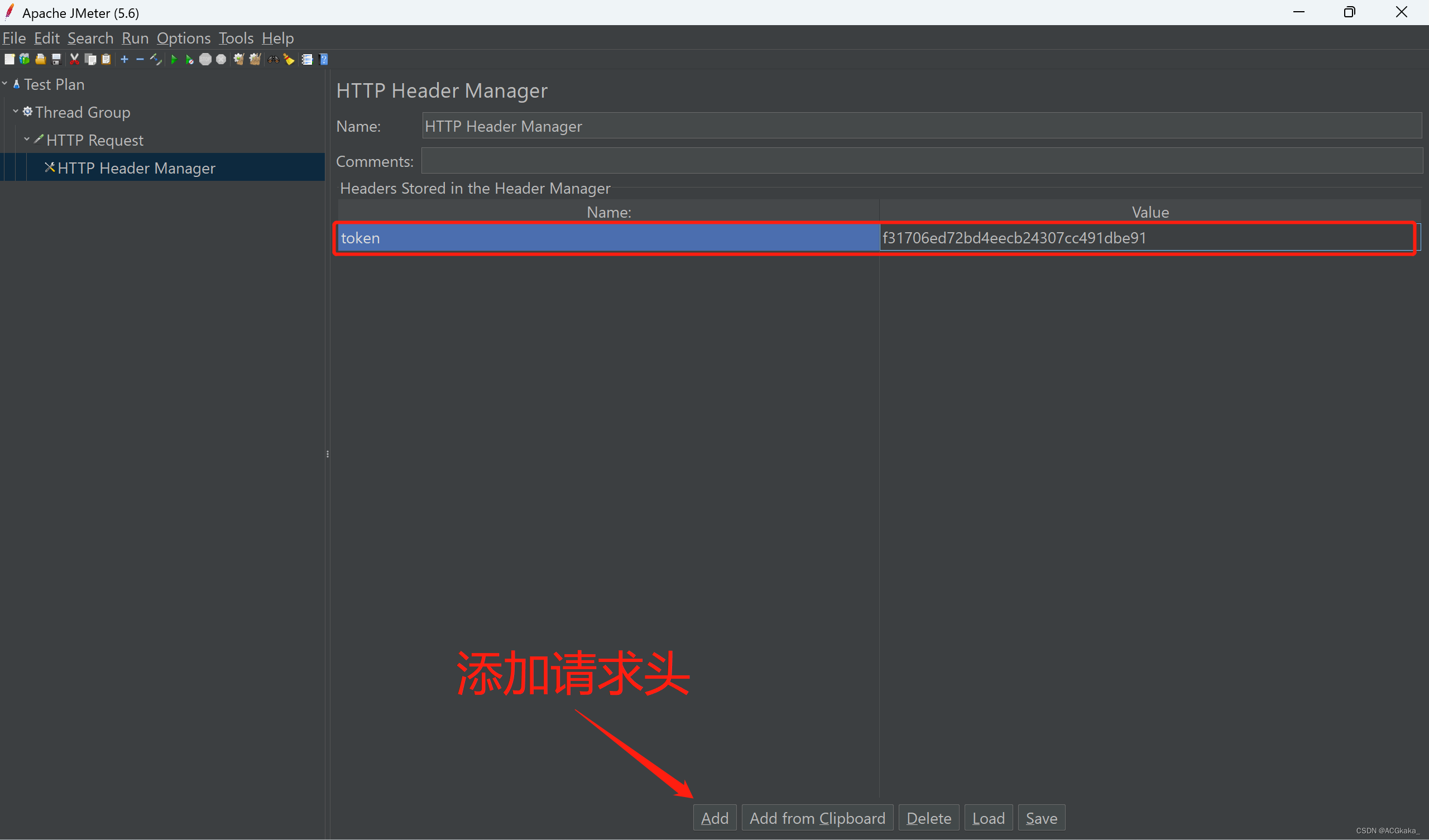Viewport: 1429px width, 840px height.
Task: Open the Help menu
Action: (x=278, y=38)
